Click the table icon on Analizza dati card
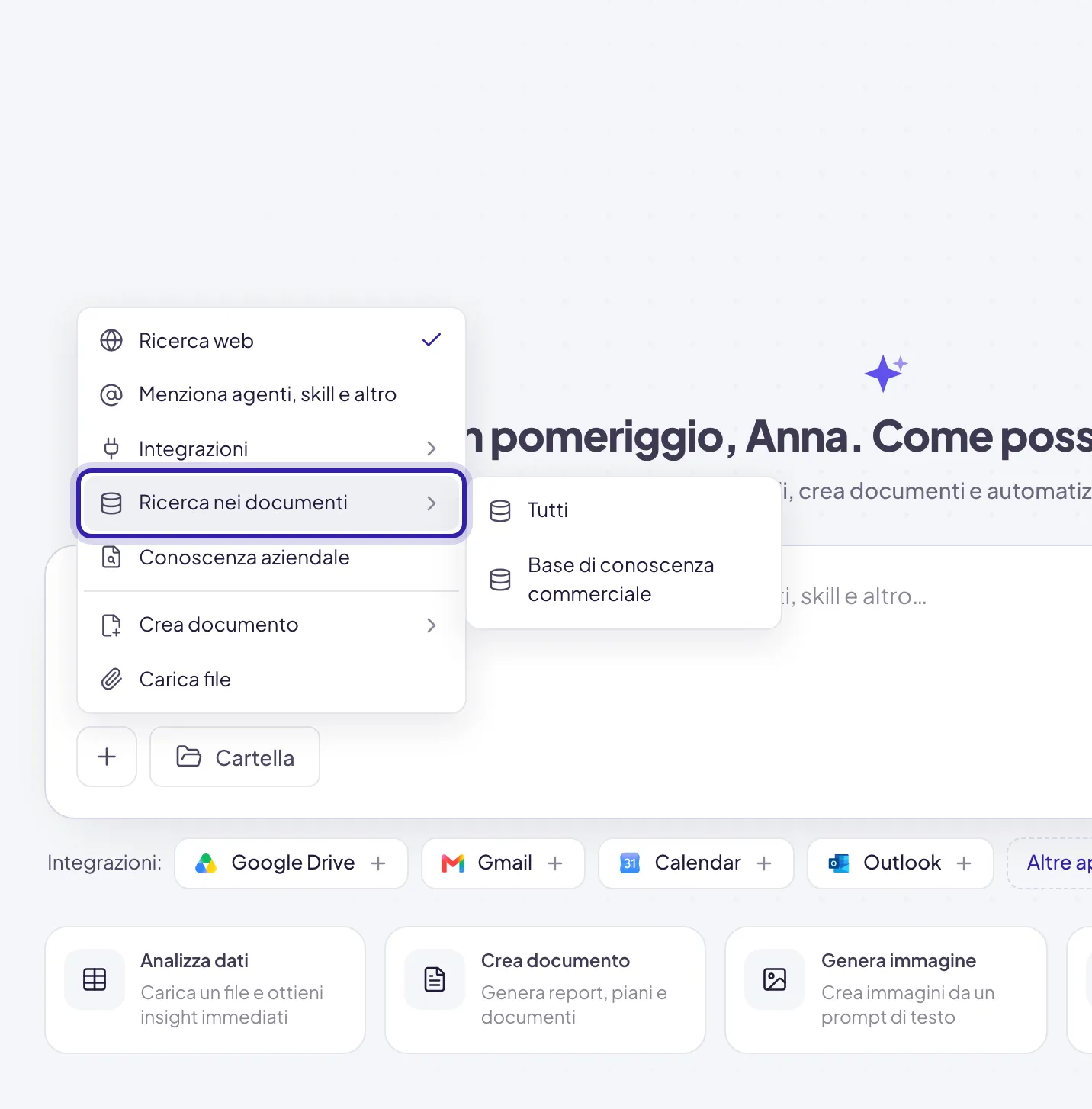1092x1109 pixels. (x=95, y=979)
